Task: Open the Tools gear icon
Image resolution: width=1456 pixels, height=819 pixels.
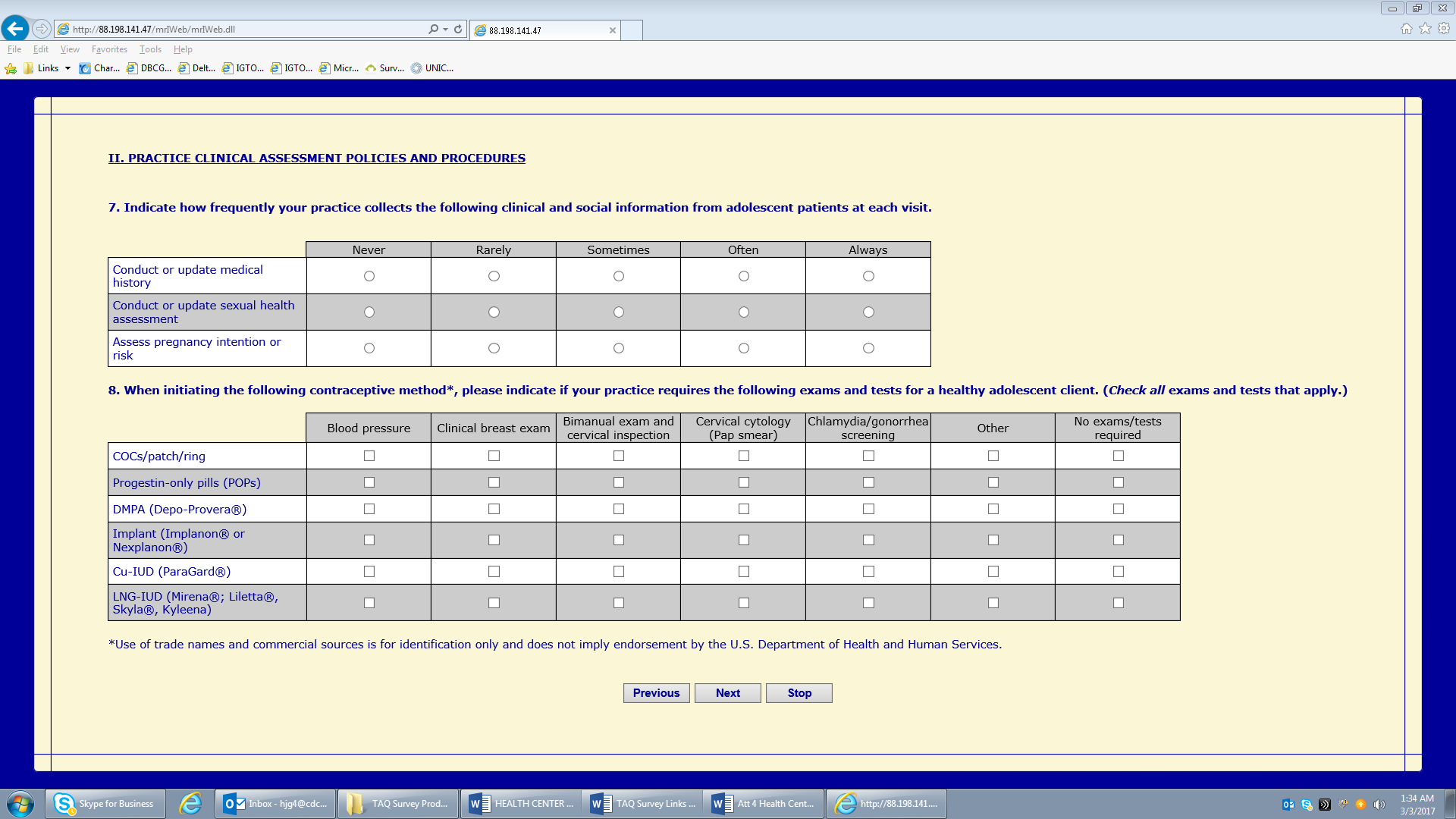Action: pos(1444,29)
